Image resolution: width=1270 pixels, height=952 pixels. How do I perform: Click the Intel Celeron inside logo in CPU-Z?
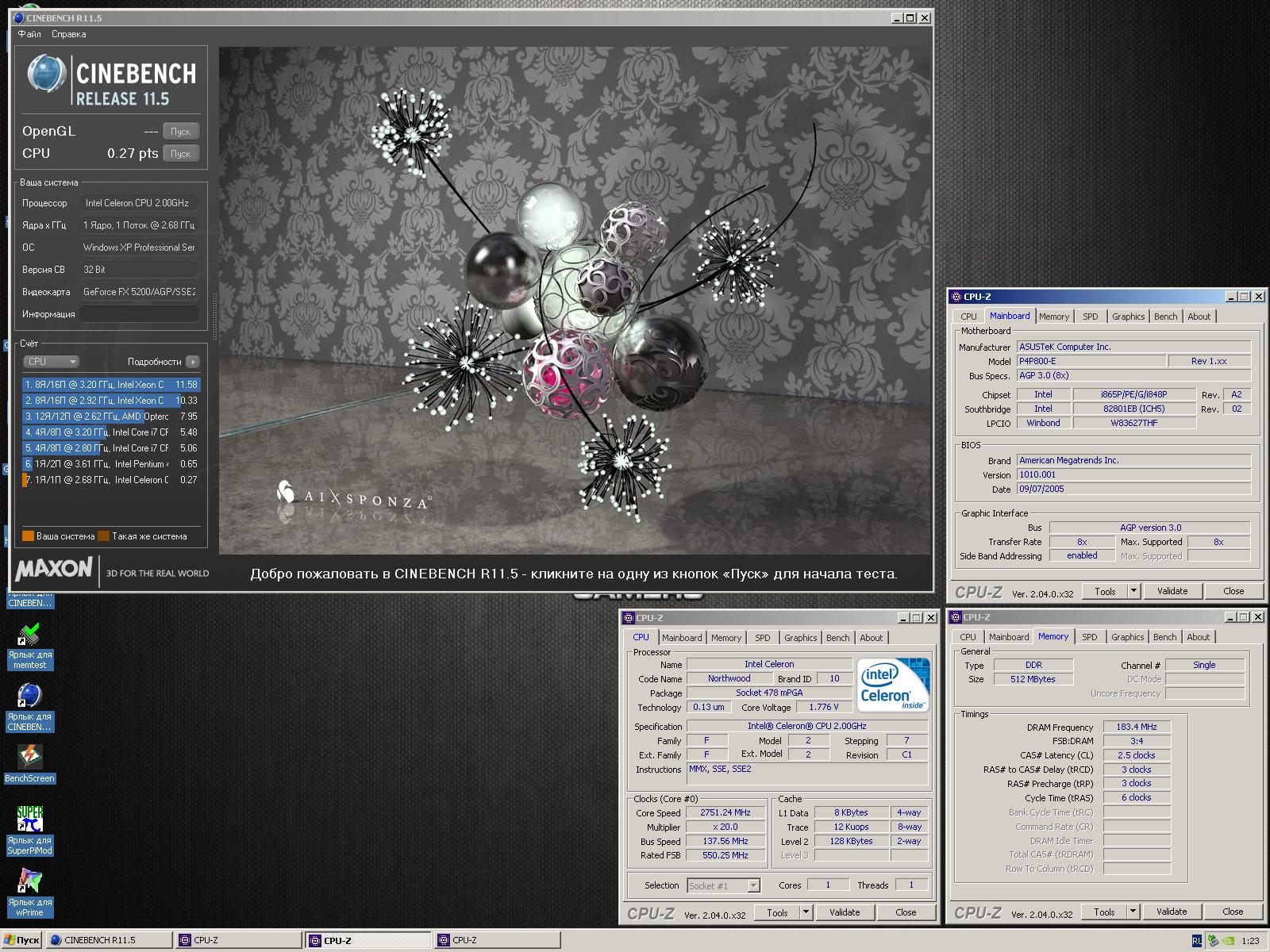tap(892, 684)
